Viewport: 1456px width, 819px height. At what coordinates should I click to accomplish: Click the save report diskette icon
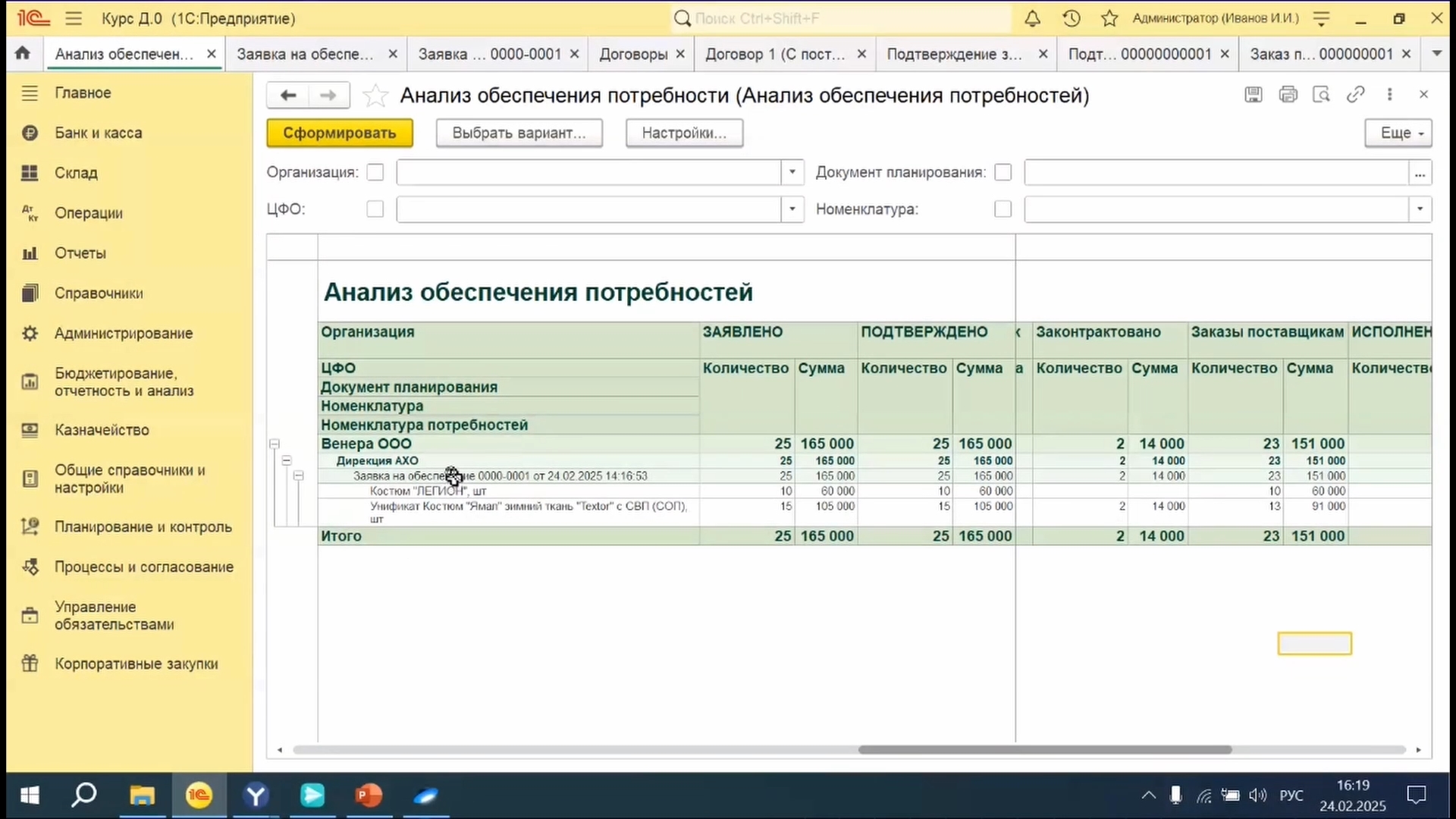[x=1253, y=95]
